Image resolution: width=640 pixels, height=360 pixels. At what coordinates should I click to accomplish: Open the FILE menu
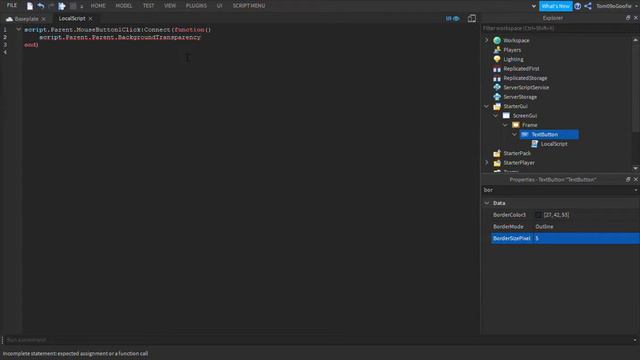click(12, 5)
